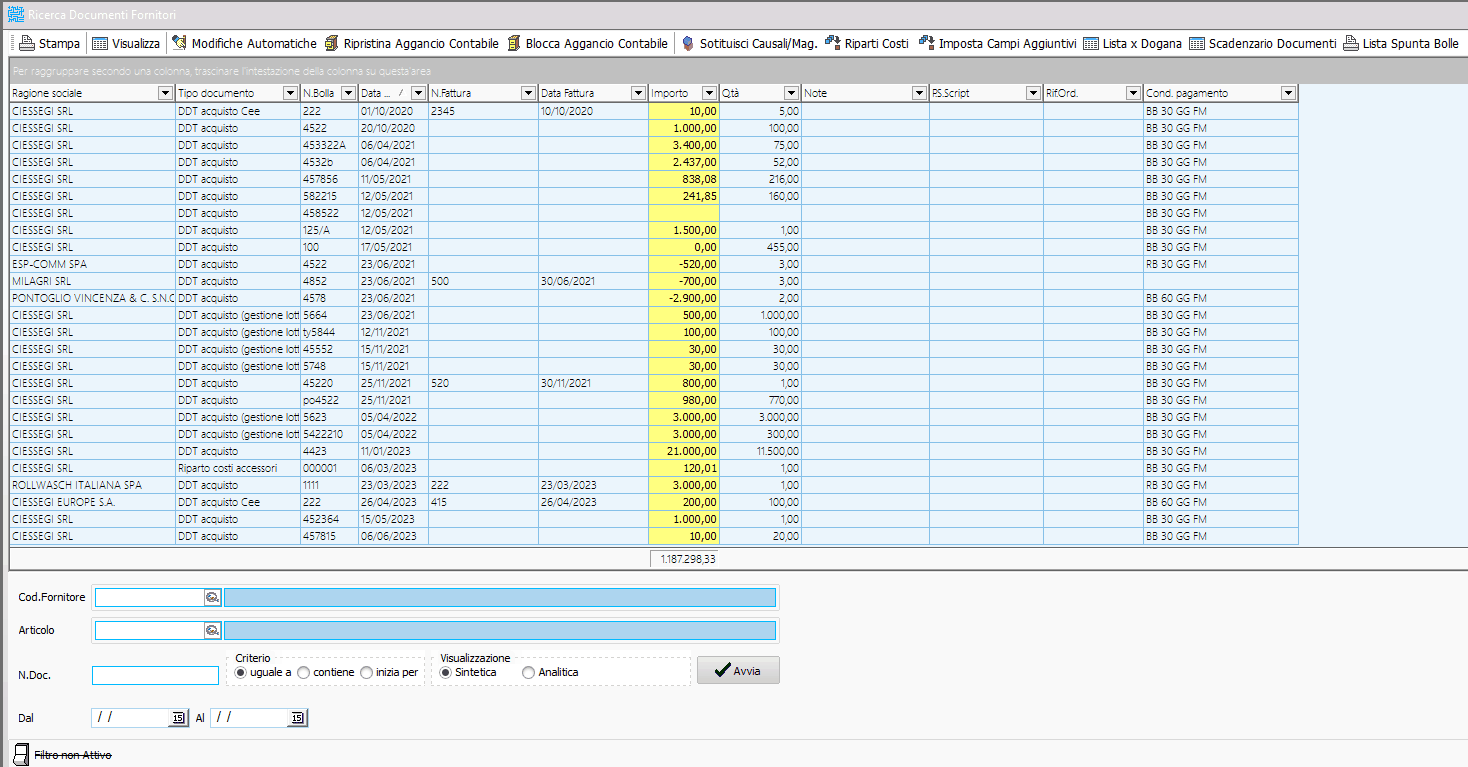This screenshot has width=1468, height=767.
Task: Open the PS.Script column filter dropdown
Action: 1033,93
